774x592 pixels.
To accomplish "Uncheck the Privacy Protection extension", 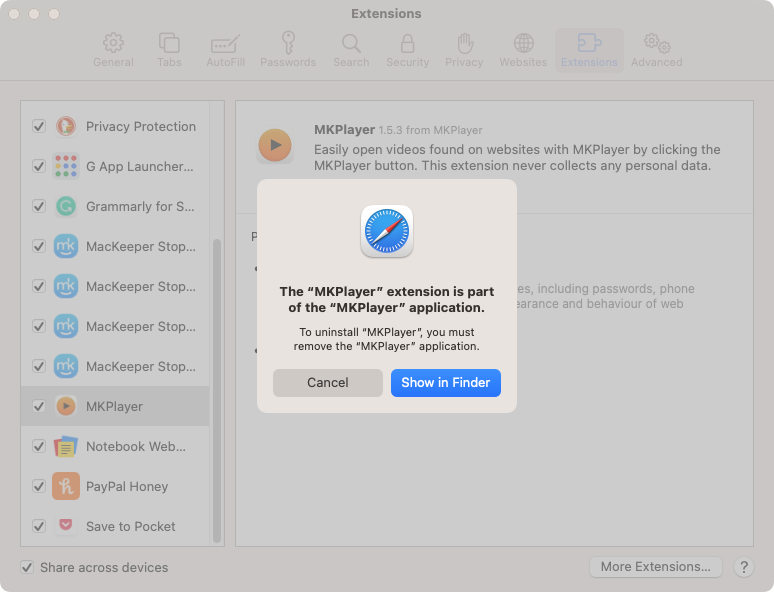I will click(39, 126).
